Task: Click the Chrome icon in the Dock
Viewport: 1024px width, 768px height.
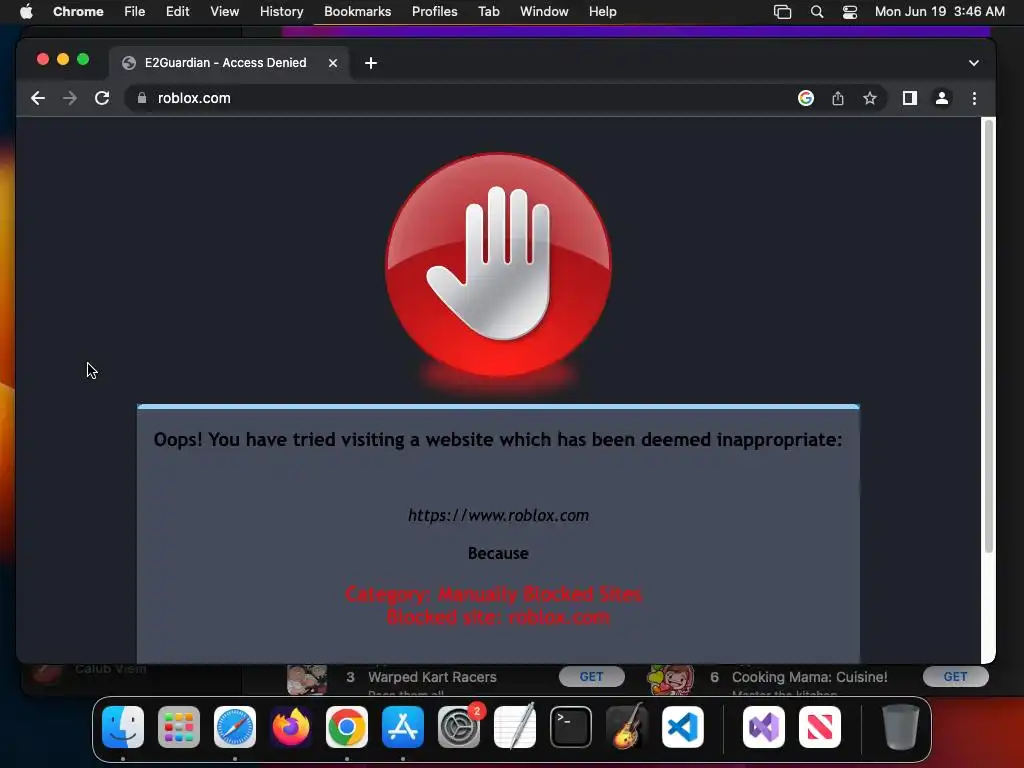Action: 347,727
